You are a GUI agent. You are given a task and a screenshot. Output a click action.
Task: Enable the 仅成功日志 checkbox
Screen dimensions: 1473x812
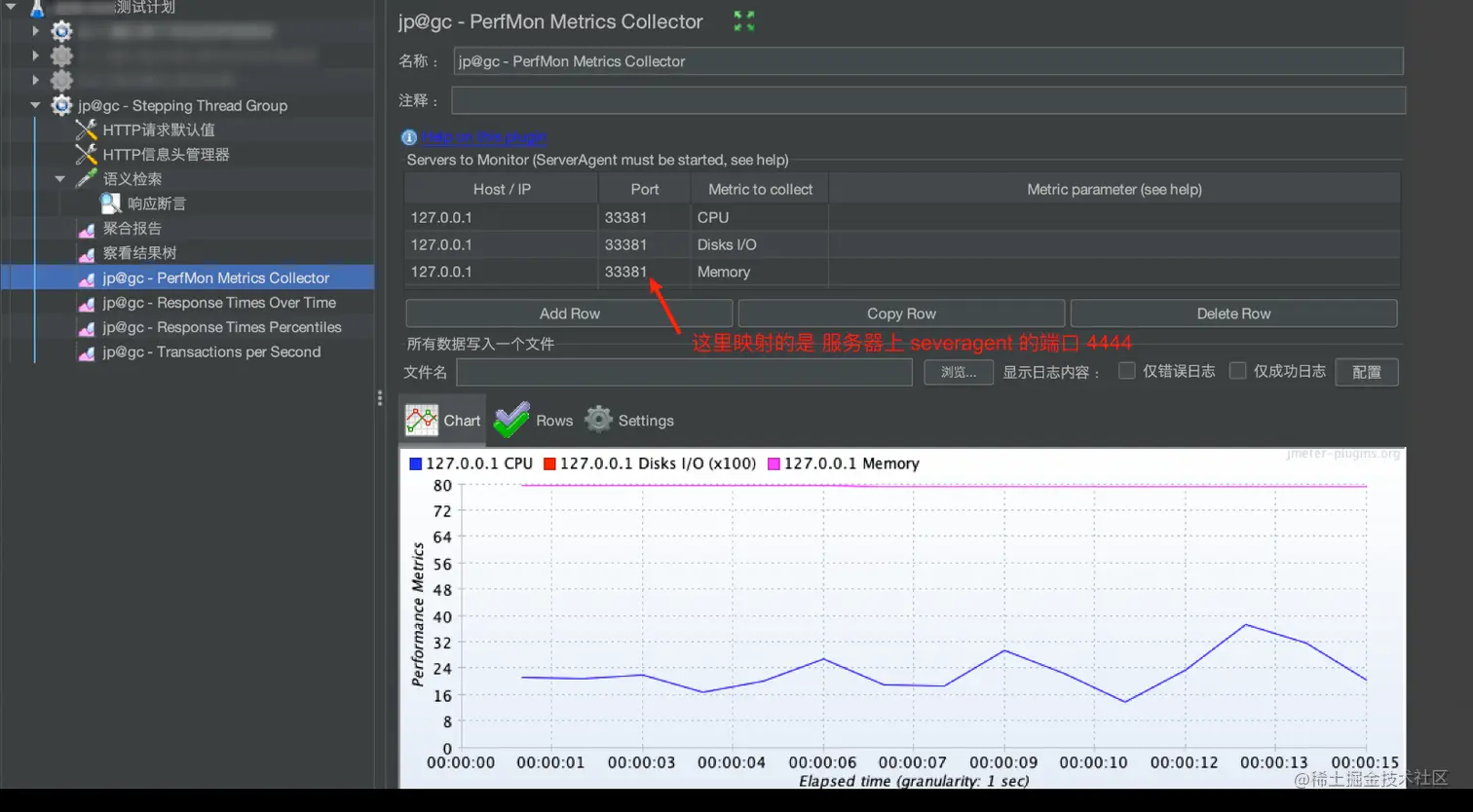click(x=1237, y=371)
